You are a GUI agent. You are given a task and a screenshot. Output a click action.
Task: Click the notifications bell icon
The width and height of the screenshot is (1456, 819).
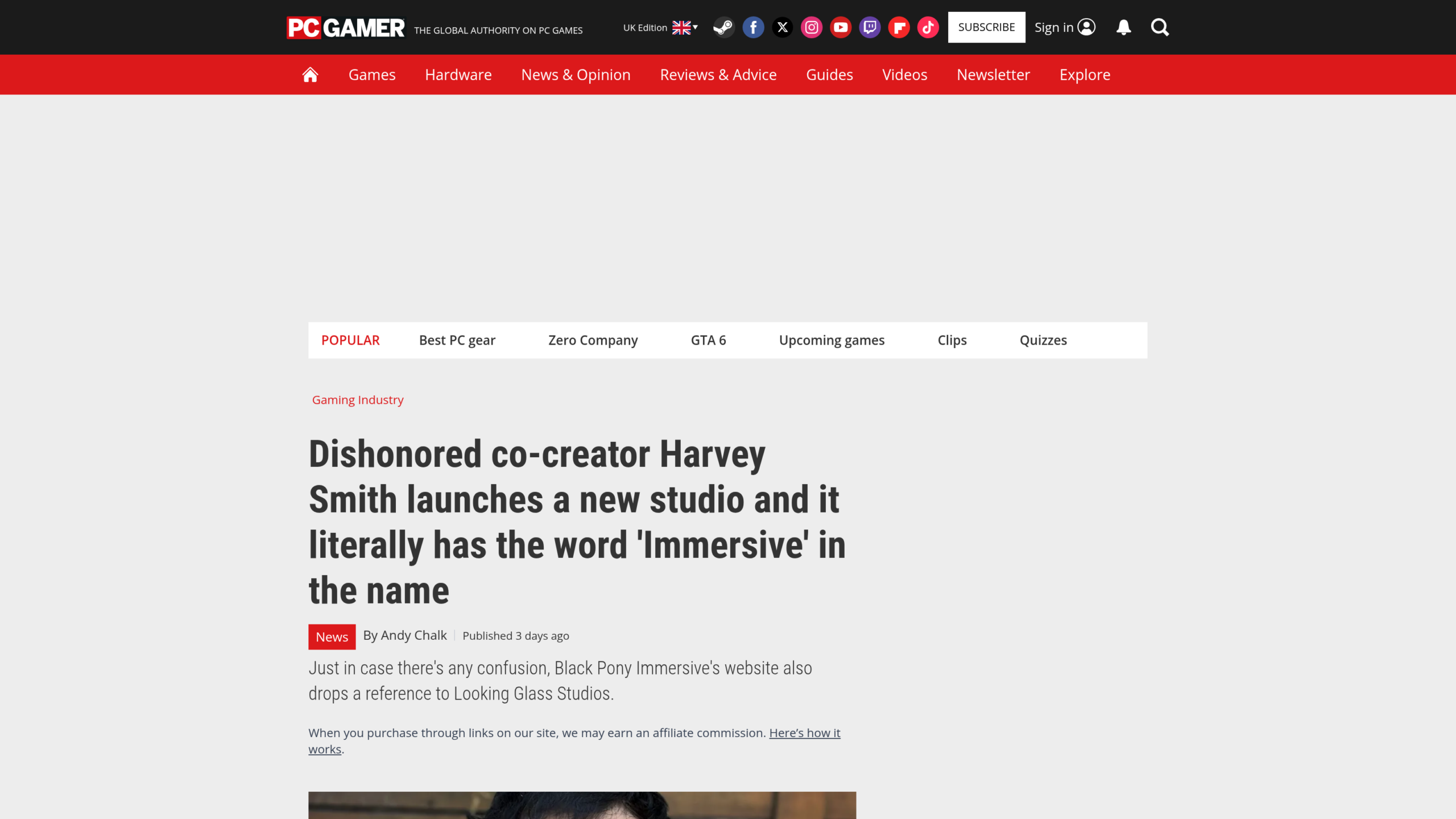1123,27
